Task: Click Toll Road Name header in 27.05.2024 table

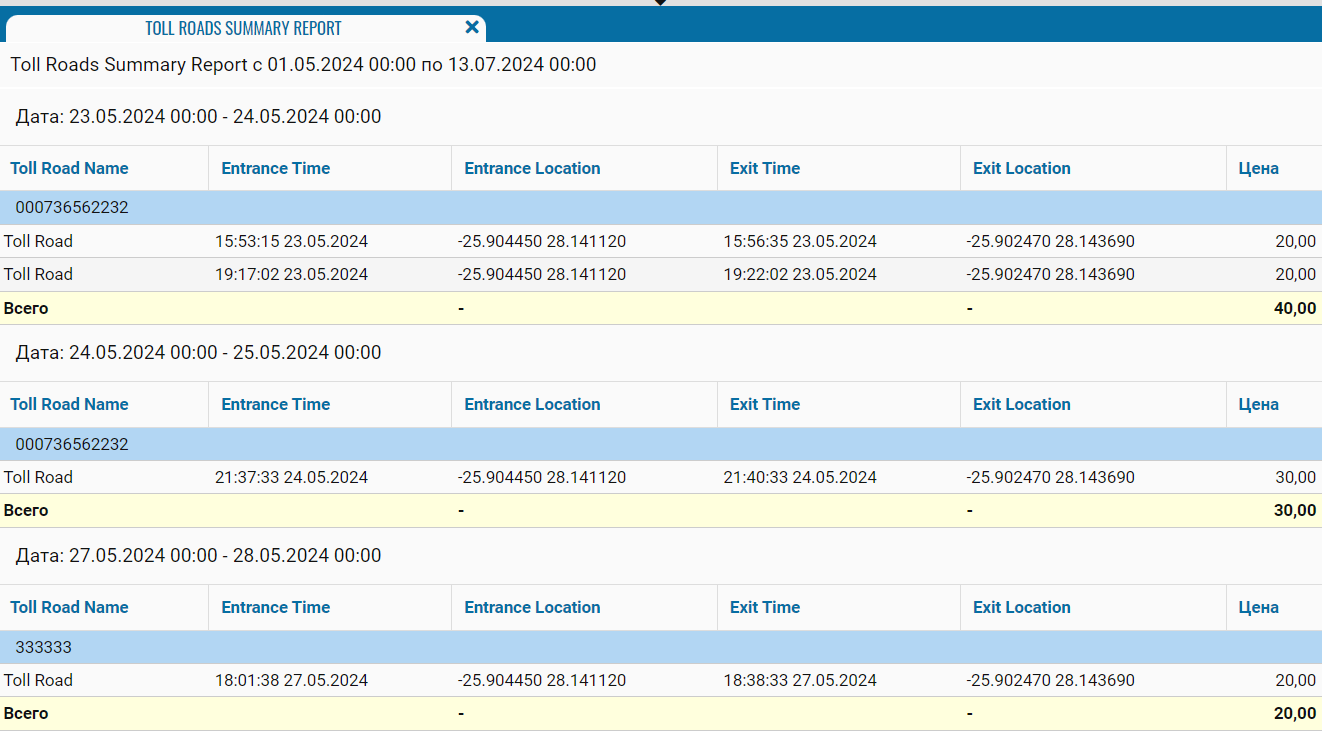Action: click(x=70, y=607)
